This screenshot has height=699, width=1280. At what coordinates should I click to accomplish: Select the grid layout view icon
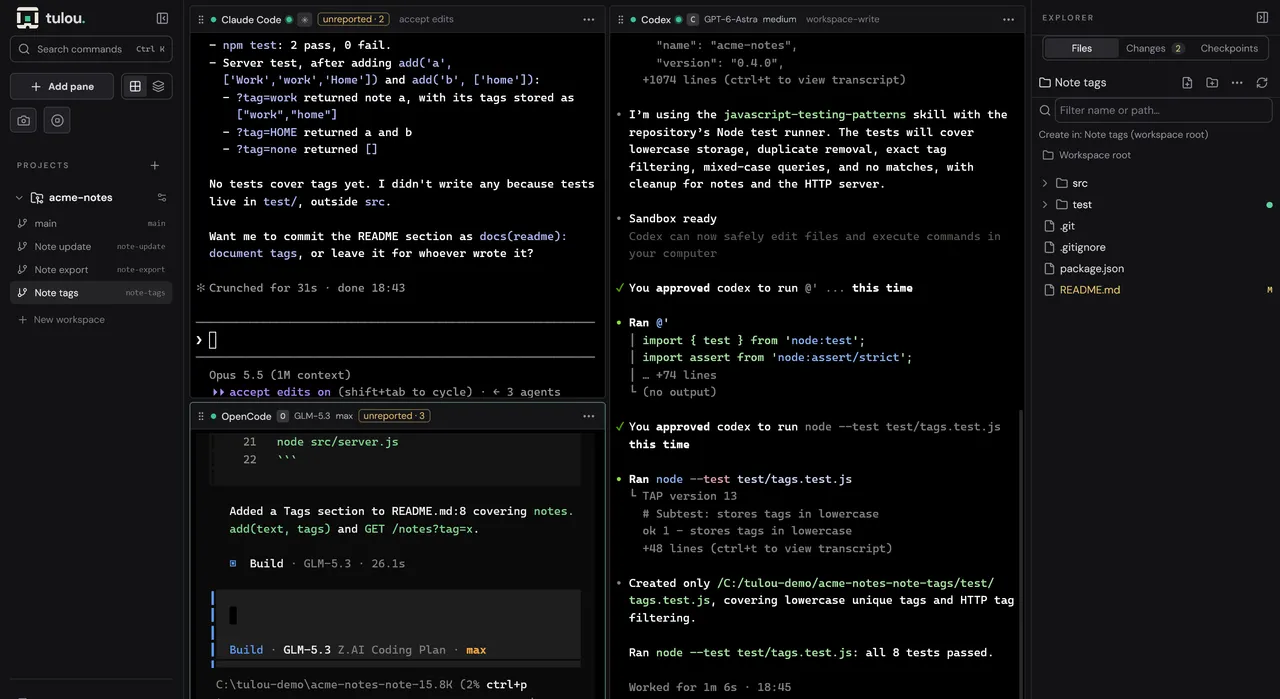135,86
